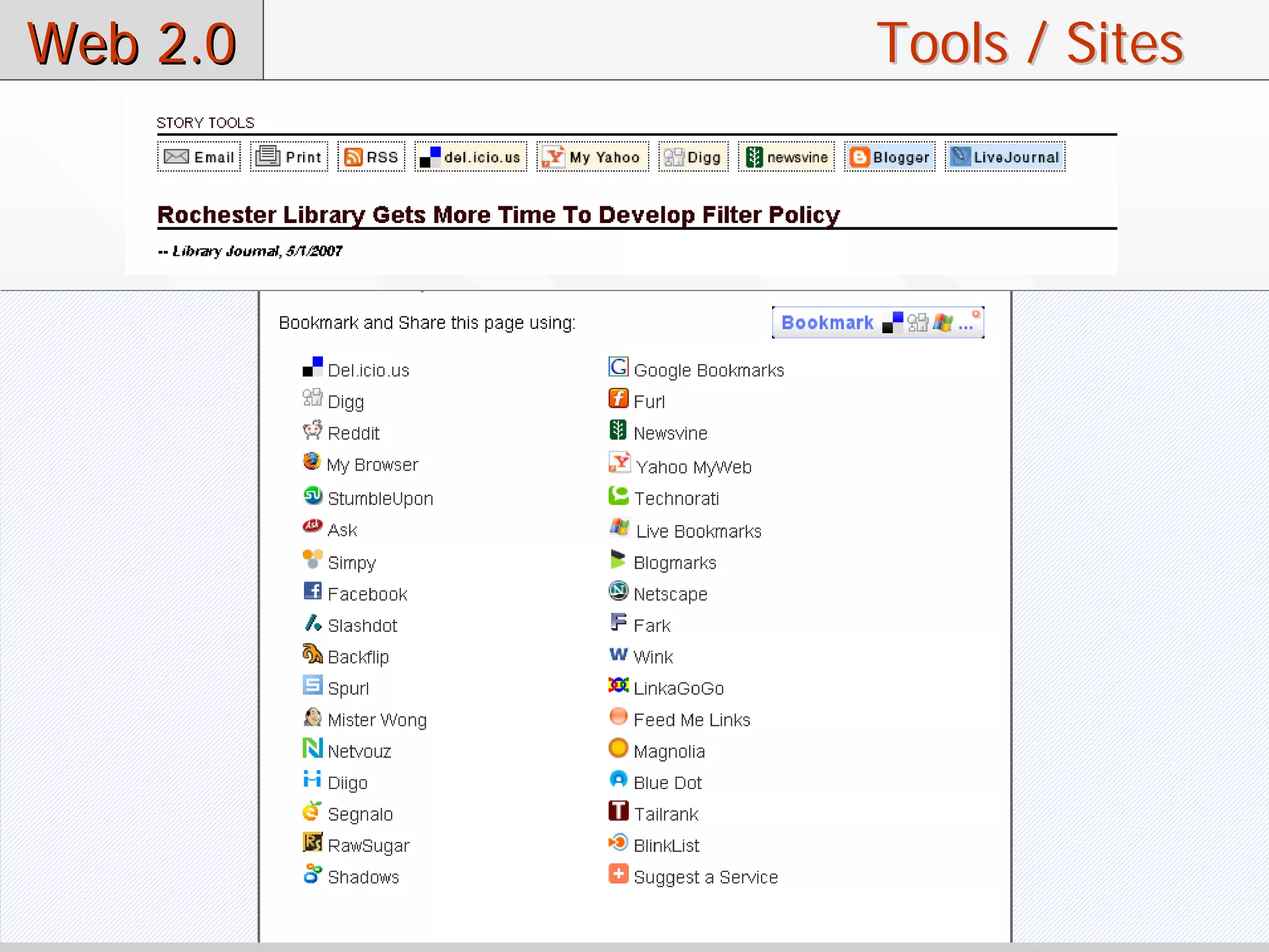Image resolution: width=1269 pixels, height=952 pixels.
Task: Click the Technorati green icon
Action: 618,496
